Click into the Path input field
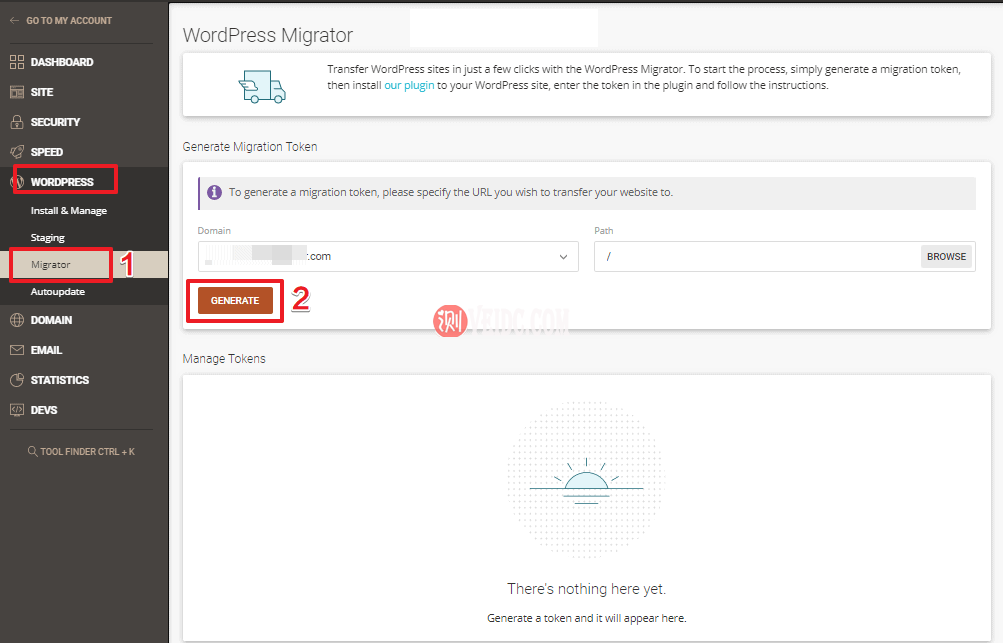Image resolution: width=1003 pixels, height=643 pixels. pos(757,257)
